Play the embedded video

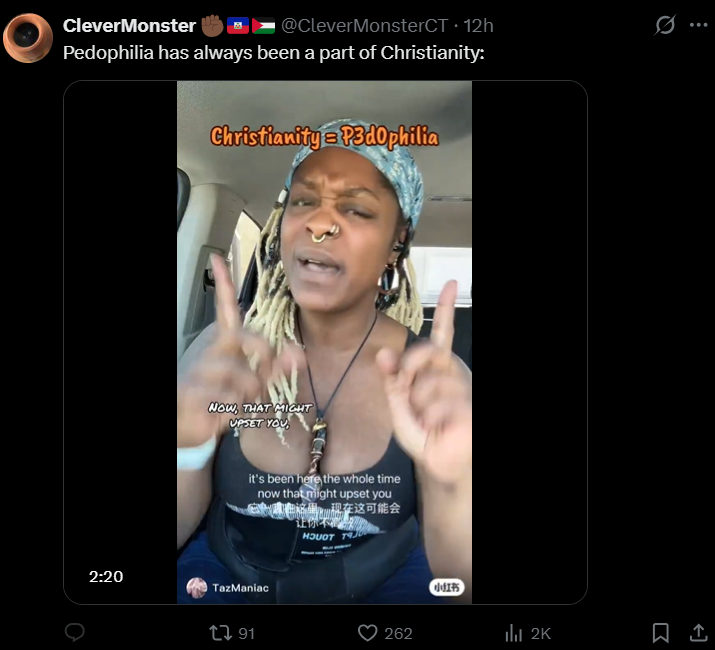(x=325, y=343)
